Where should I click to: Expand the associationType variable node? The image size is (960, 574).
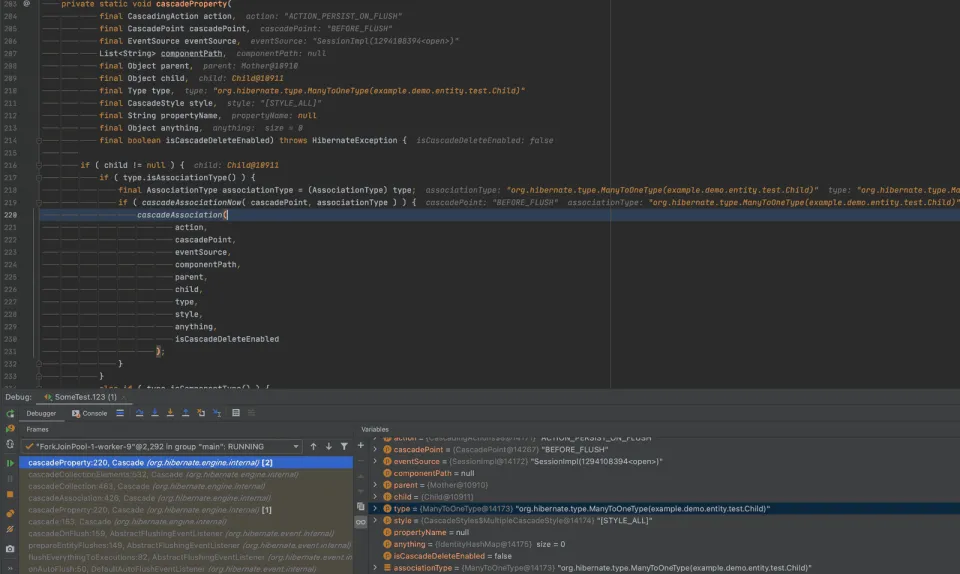pos(375,568)
